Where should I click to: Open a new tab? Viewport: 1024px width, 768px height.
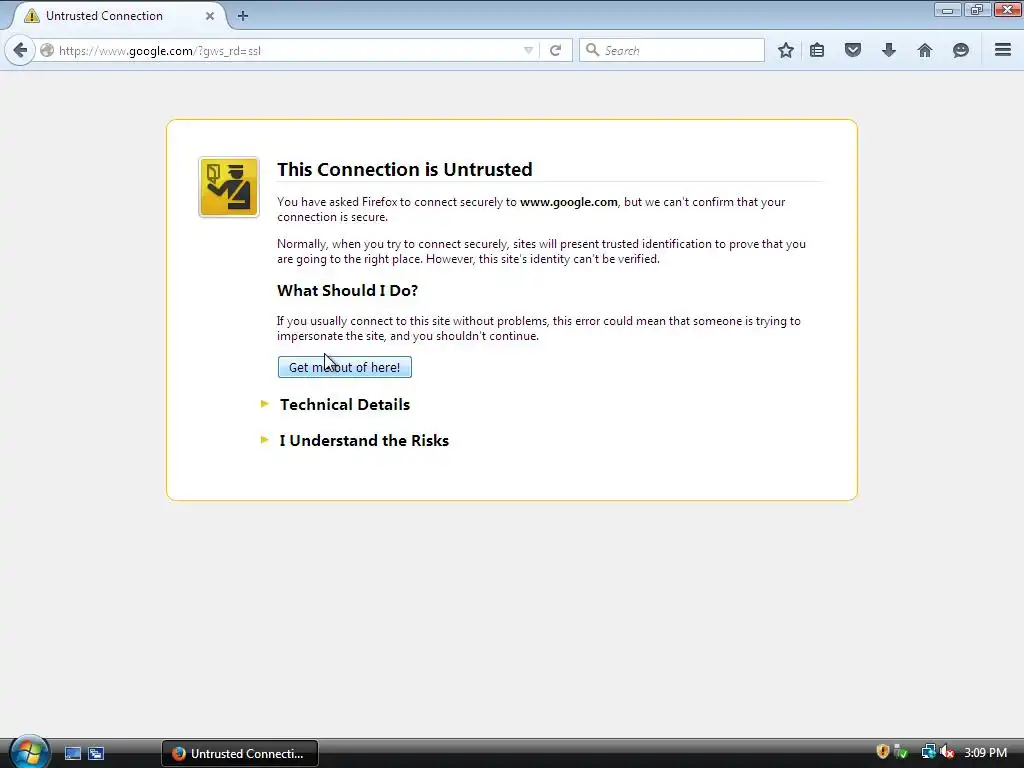[x=242, y=16]
